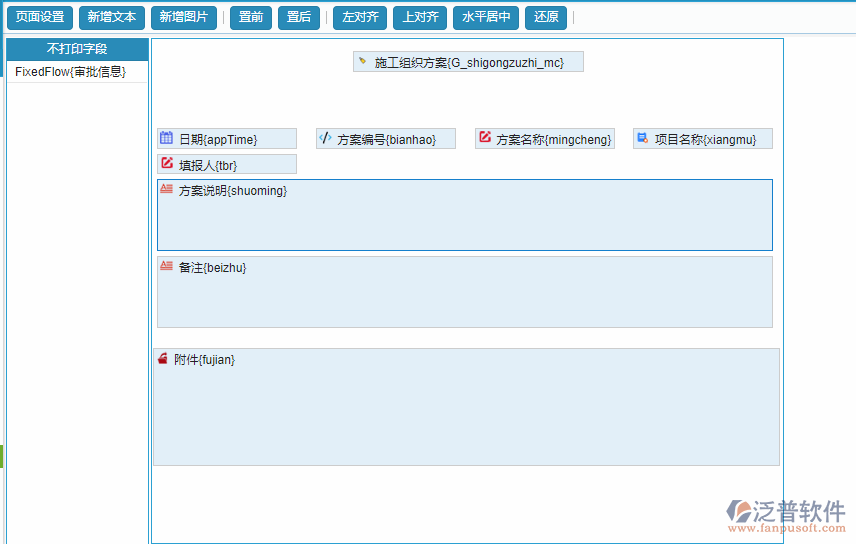The height and width of the screenshot is (544, 856).
Task: Click the 新增文本 button
Action: 111,17
